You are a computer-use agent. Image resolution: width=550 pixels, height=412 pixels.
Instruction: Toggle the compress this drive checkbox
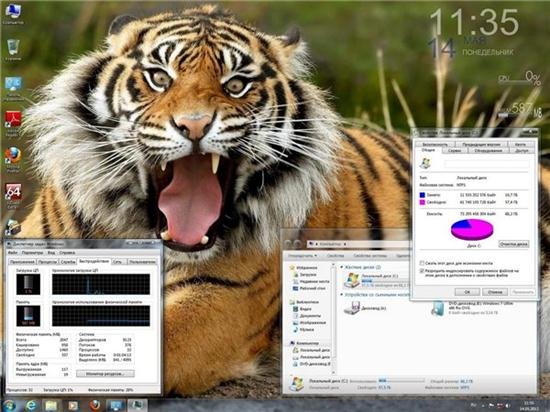422,263
